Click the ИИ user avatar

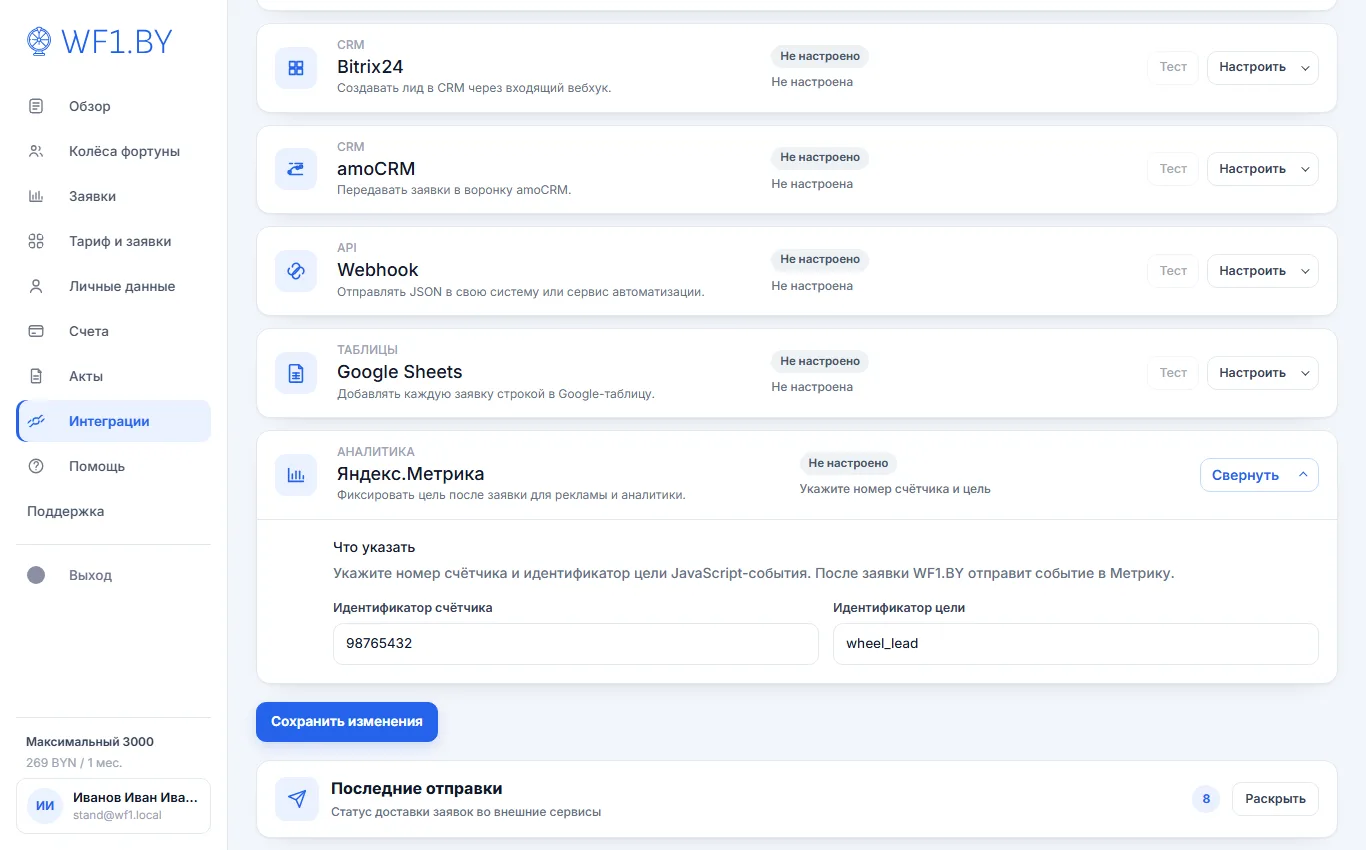tap(45, 806)
